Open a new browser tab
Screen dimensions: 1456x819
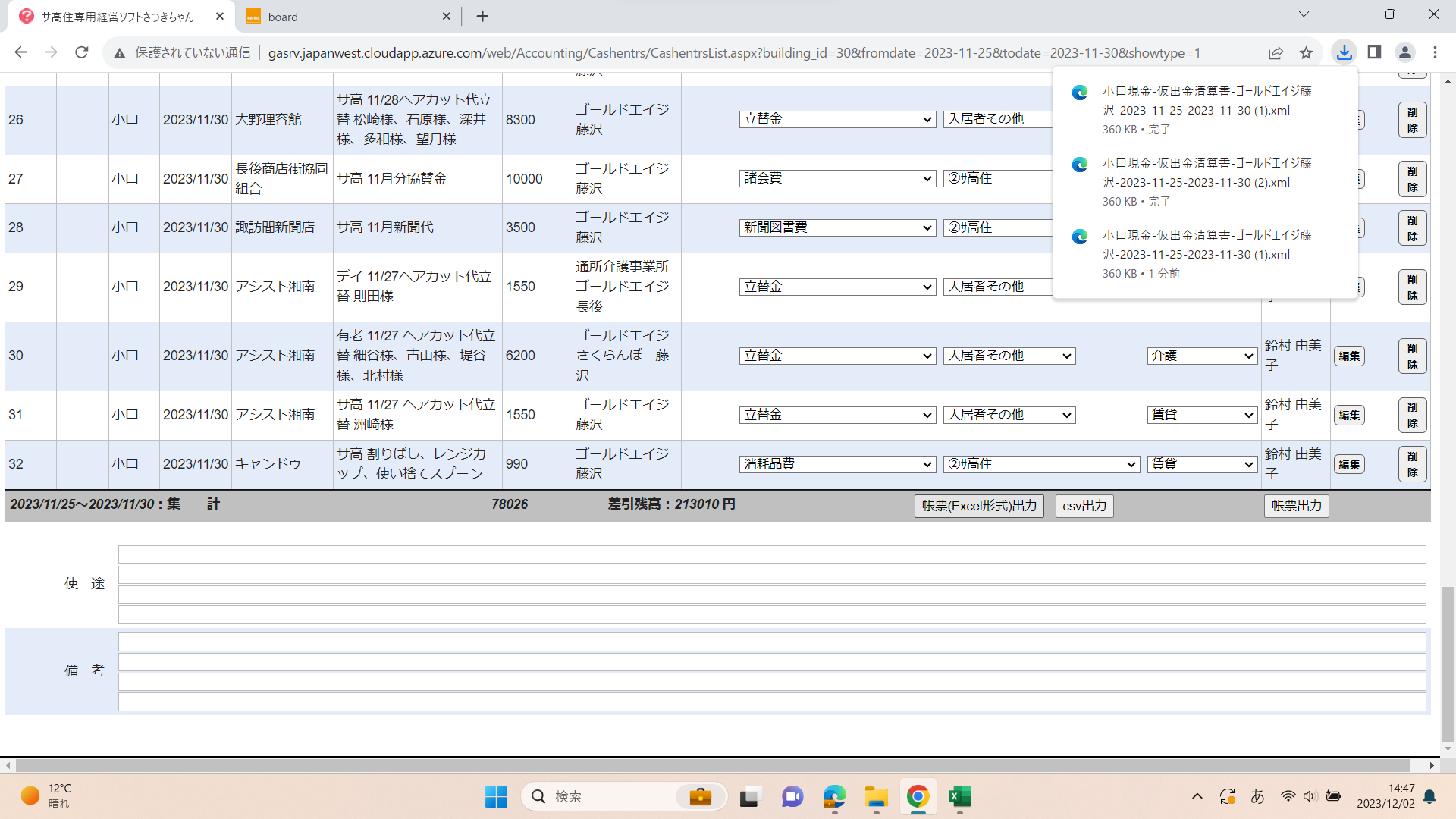click(482, 17)
